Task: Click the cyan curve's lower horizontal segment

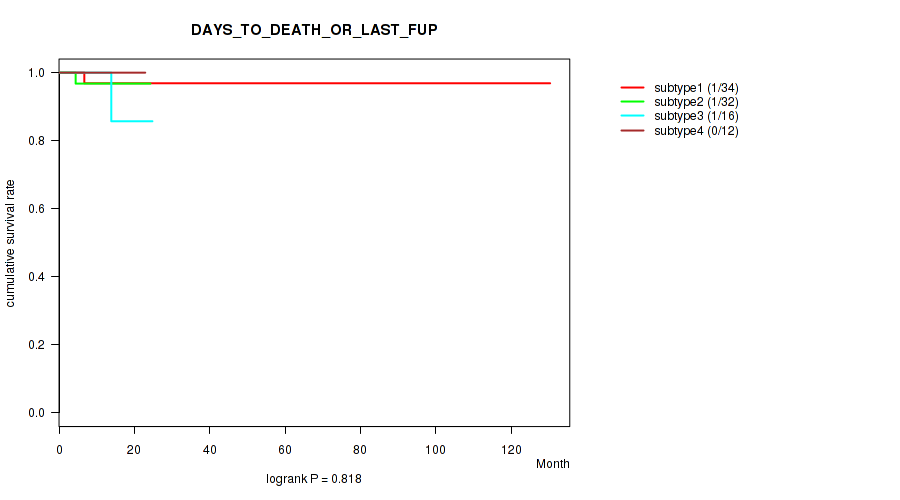Action: click(132, 121)
